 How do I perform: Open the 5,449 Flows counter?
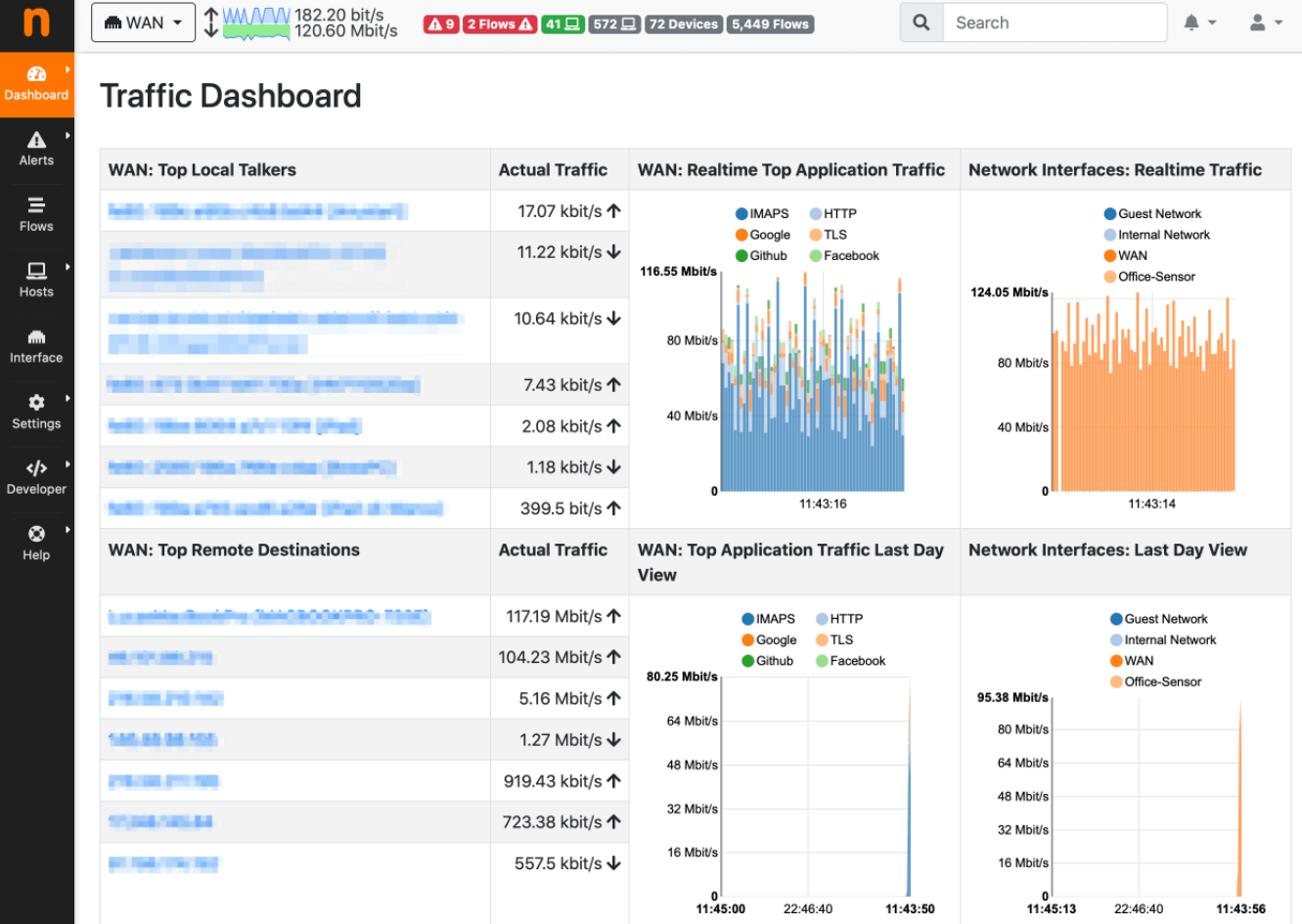tap(770, 23)
